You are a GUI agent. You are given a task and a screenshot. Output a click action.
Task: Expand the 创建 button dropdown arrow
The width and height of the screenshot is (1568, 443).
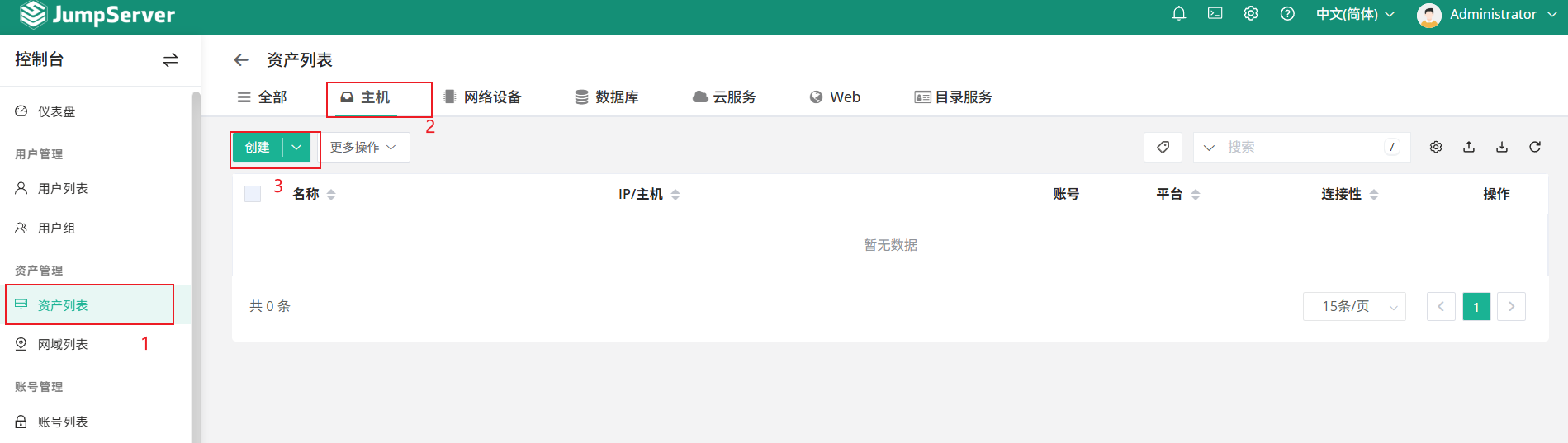(x=296, y=147)
